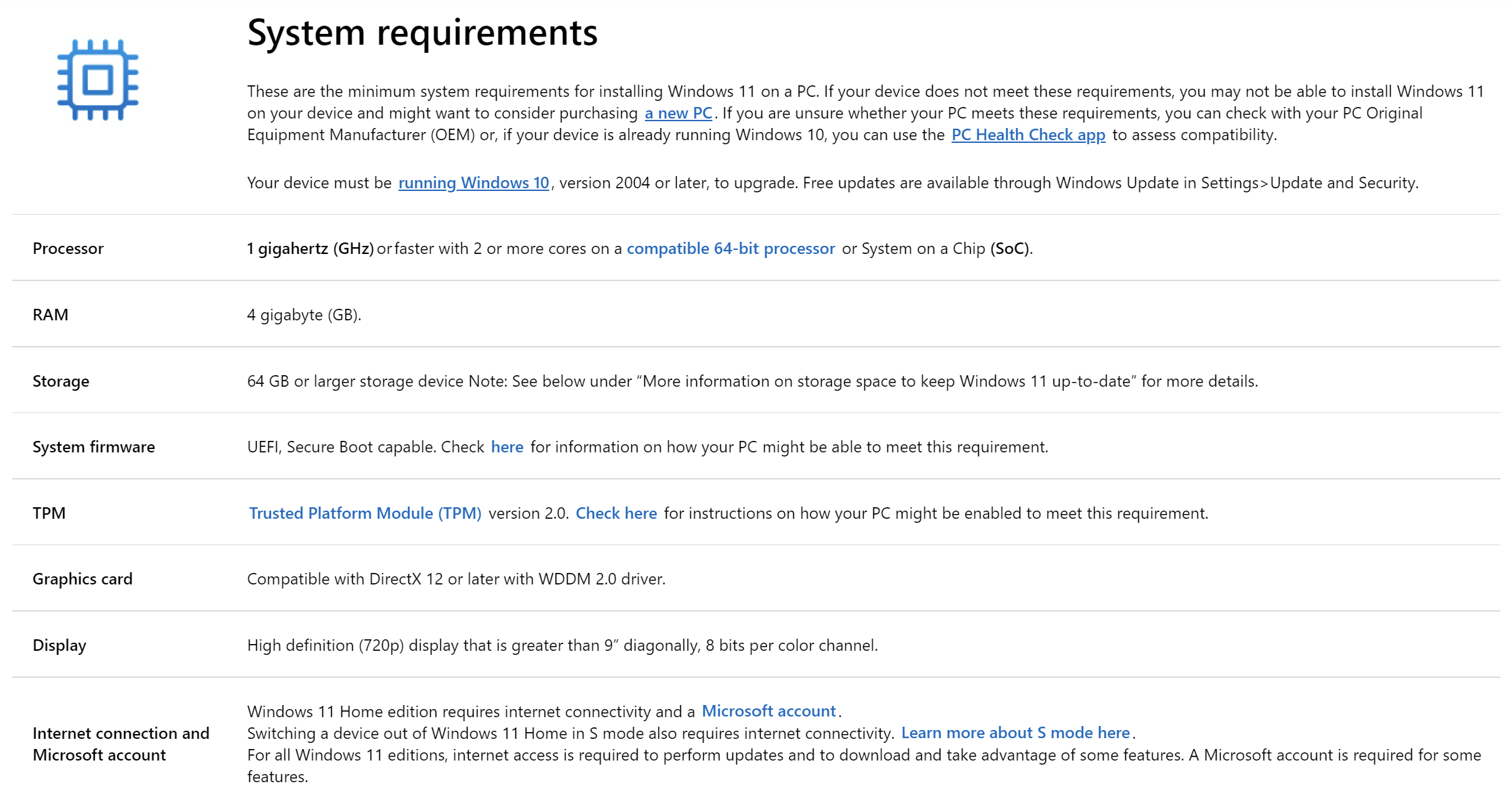The height and width of the screenshot is (791, 1512).
Task: Follow the 'running Windows 10' link
Action: point(474,183)
